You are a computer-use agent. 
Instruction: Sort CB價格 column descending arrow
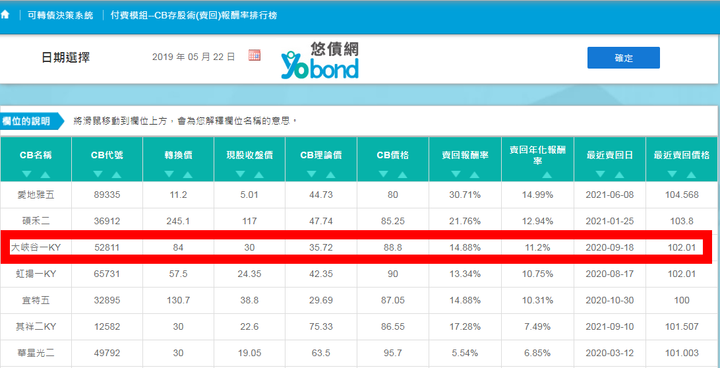[x=384, y=175]
